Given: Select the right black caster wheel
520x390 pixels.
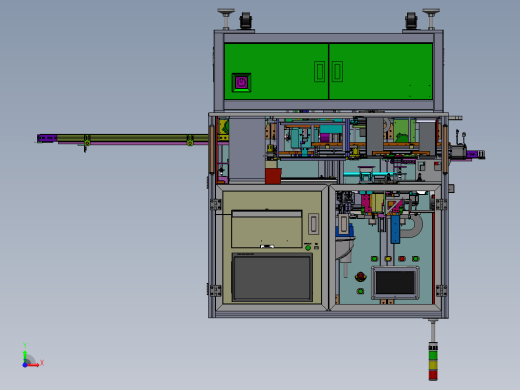Looking at the screenshot, I should tap(411, 21).
